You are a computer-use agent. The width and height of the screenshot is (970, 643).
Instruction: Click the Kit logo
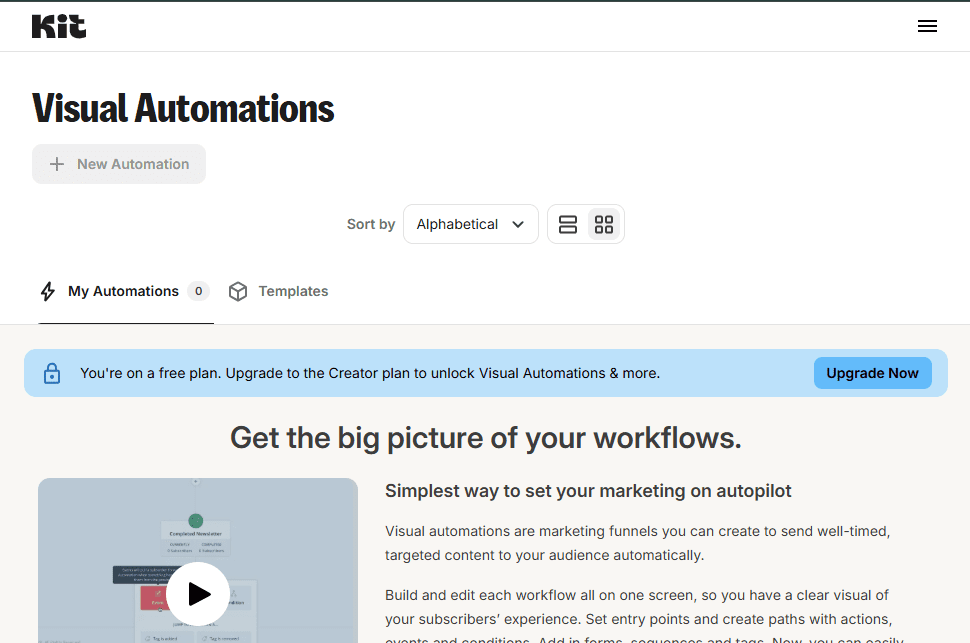point(59,27)
